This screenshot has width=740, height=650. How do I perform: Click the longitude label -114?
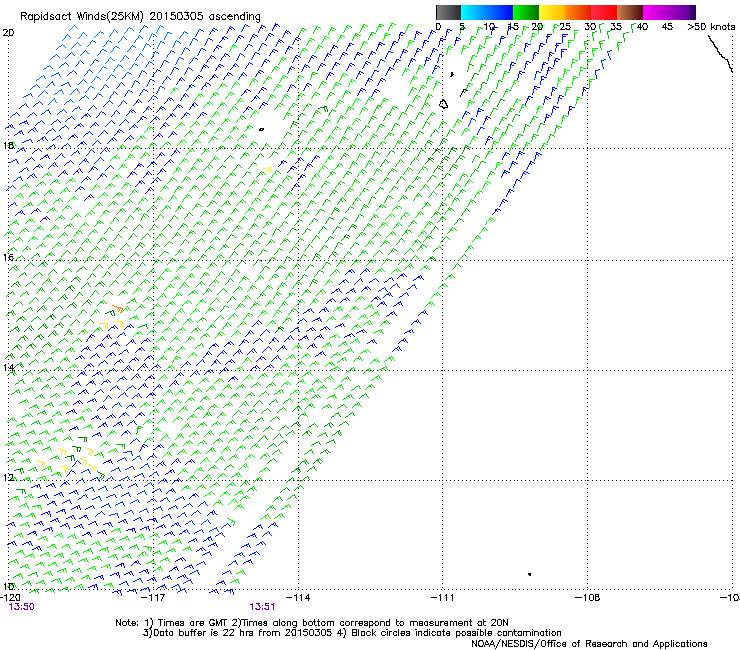(298, 598)
